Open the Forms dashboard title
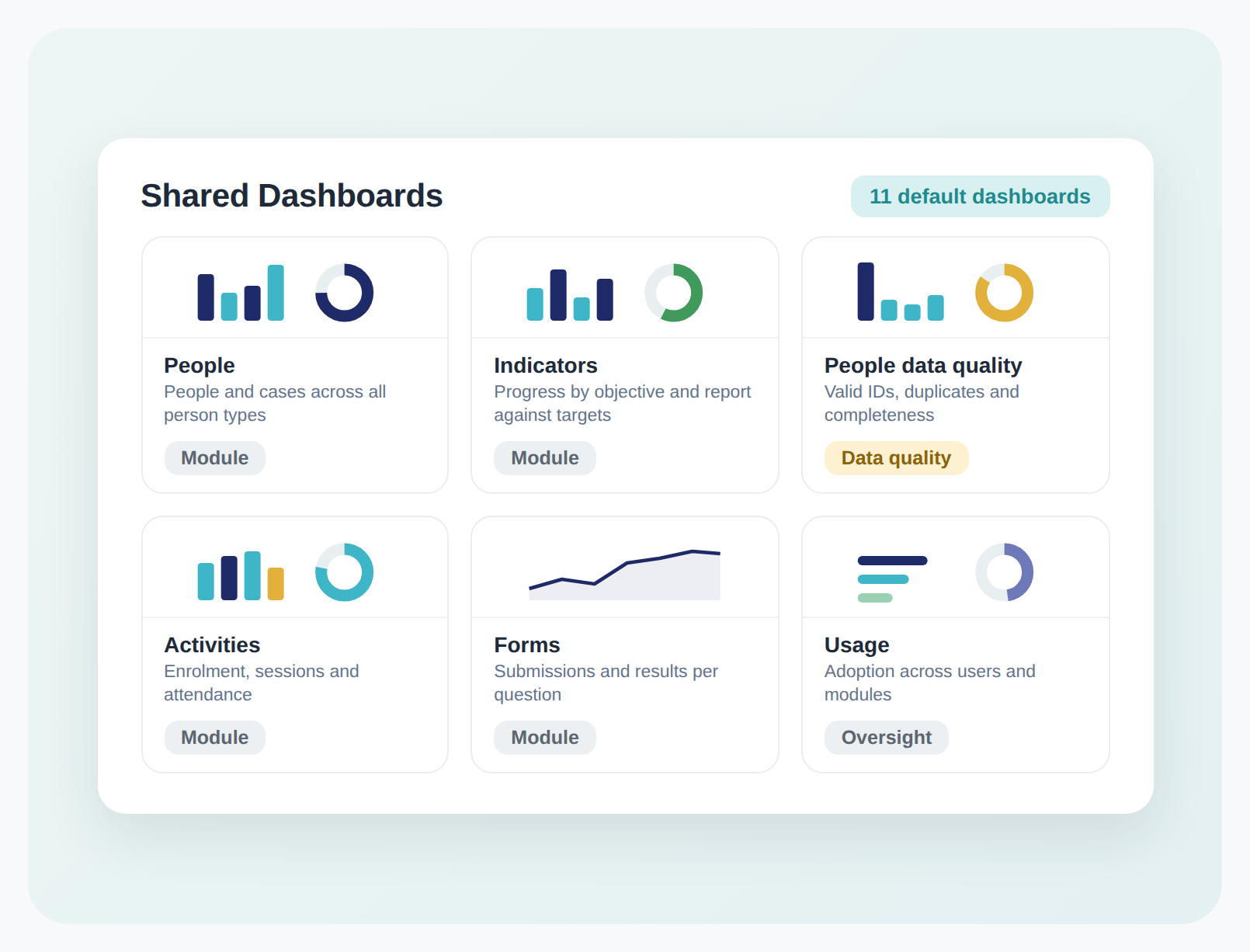The image size is (1250, 952). coord(527,645)
